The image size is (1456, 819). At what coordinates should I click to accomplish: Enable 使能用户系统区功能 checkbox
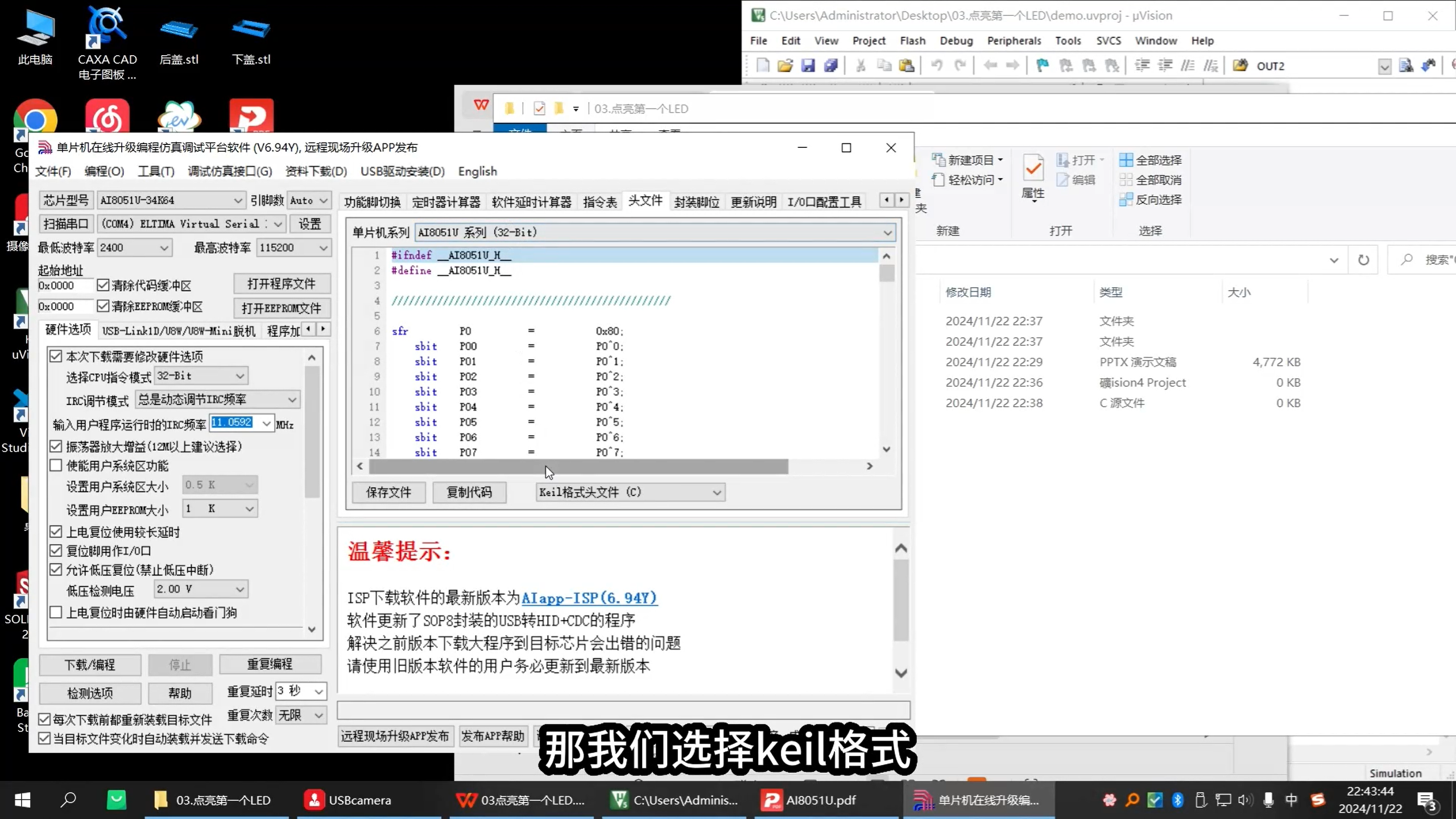point(55,465)
